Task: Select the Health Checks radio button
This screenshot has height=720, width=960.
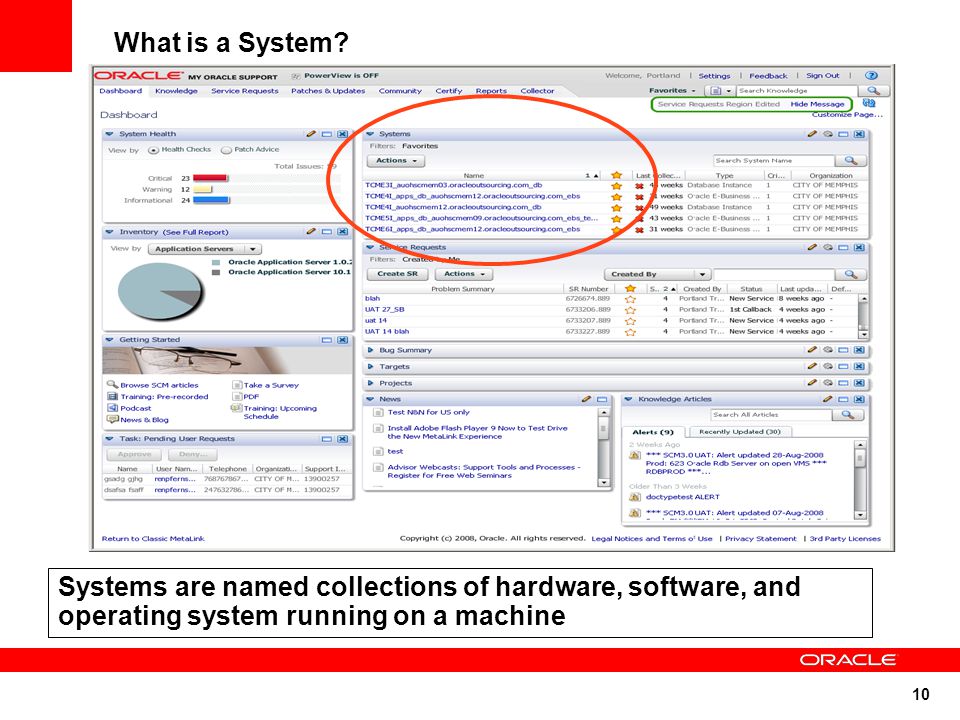Action: [x=153, y=150]
